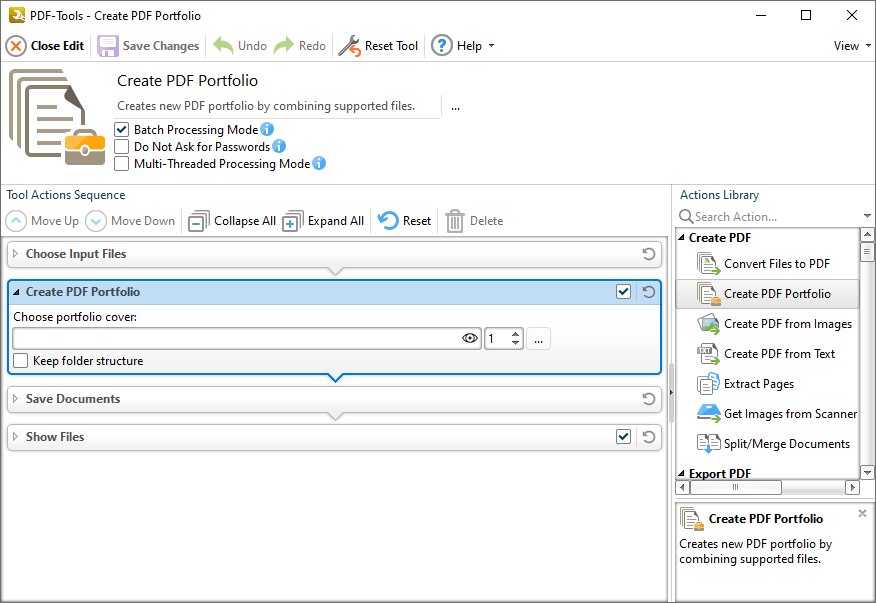This screenshot has width=876, height=603.
Task: Expand the Save Documents section
Action: click(x=16, y=399)
